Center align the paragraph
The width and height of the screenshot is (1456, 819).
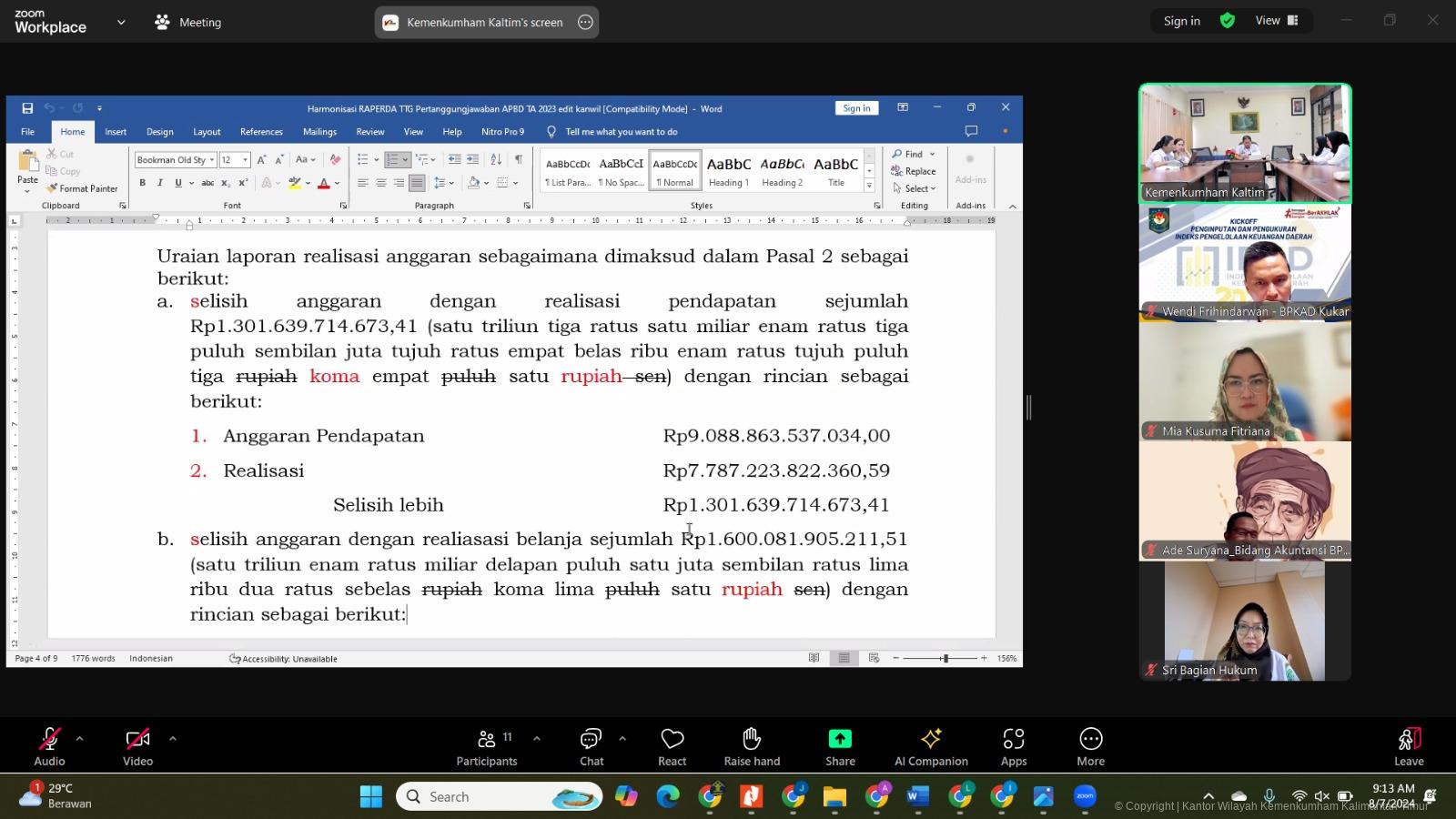[x=380, y=183]
